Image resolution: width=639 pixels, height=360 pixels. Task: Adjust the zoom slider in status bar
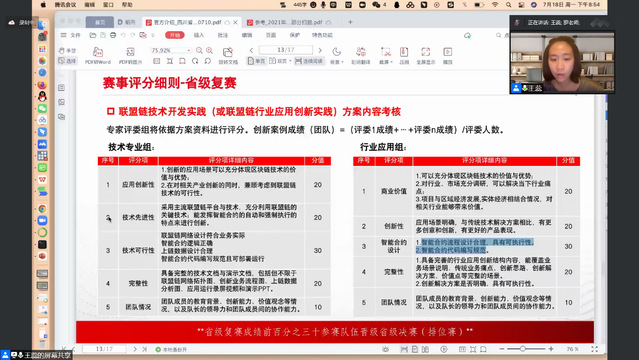pos(522,349)
